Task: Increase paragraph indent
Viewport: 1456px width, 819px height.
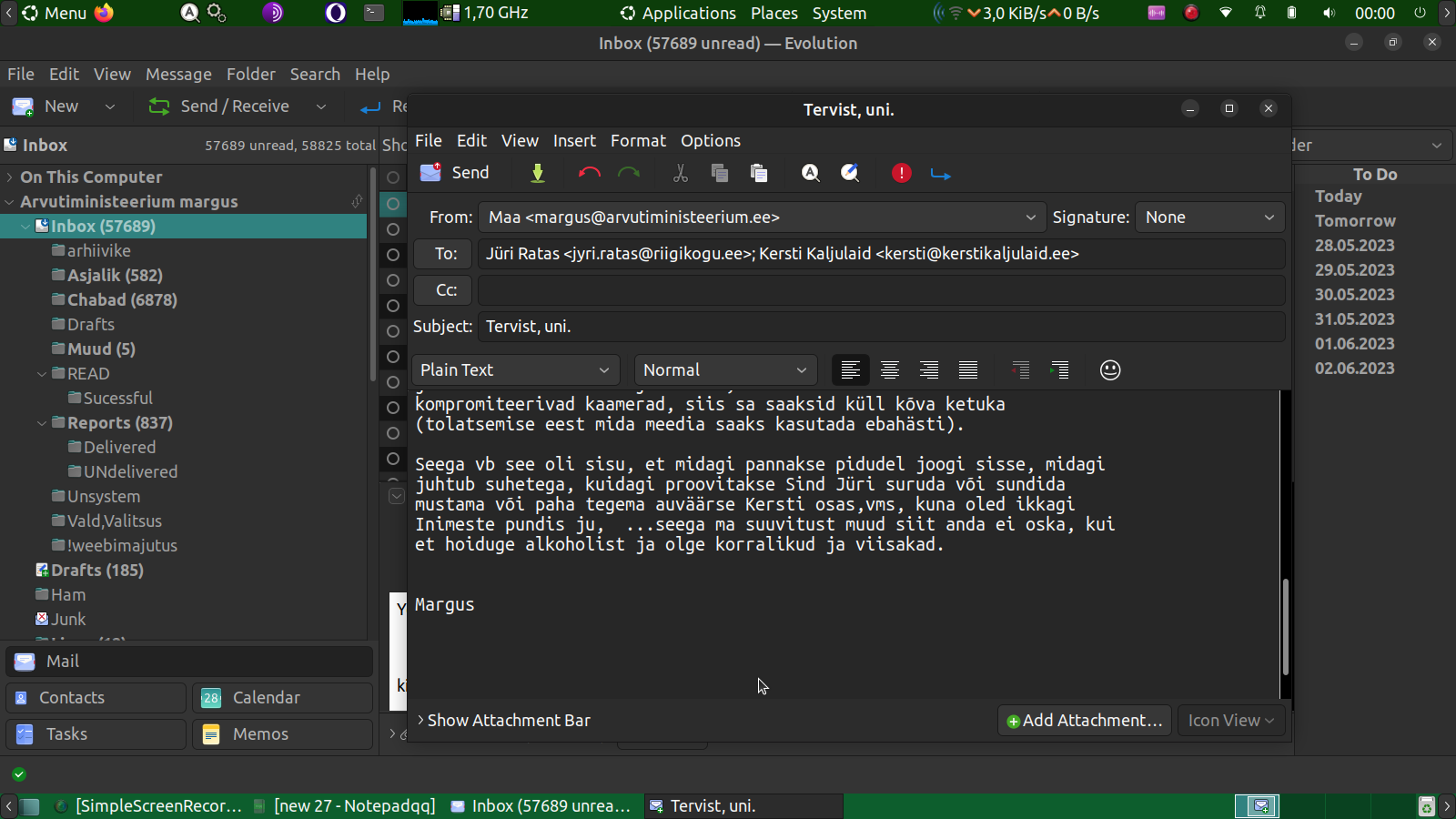Action: (x=1059, y=370)
